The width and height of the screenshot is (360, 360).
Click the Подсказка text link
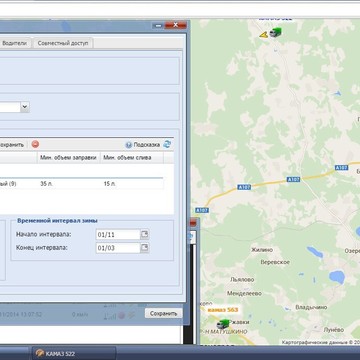coord(147,145)
